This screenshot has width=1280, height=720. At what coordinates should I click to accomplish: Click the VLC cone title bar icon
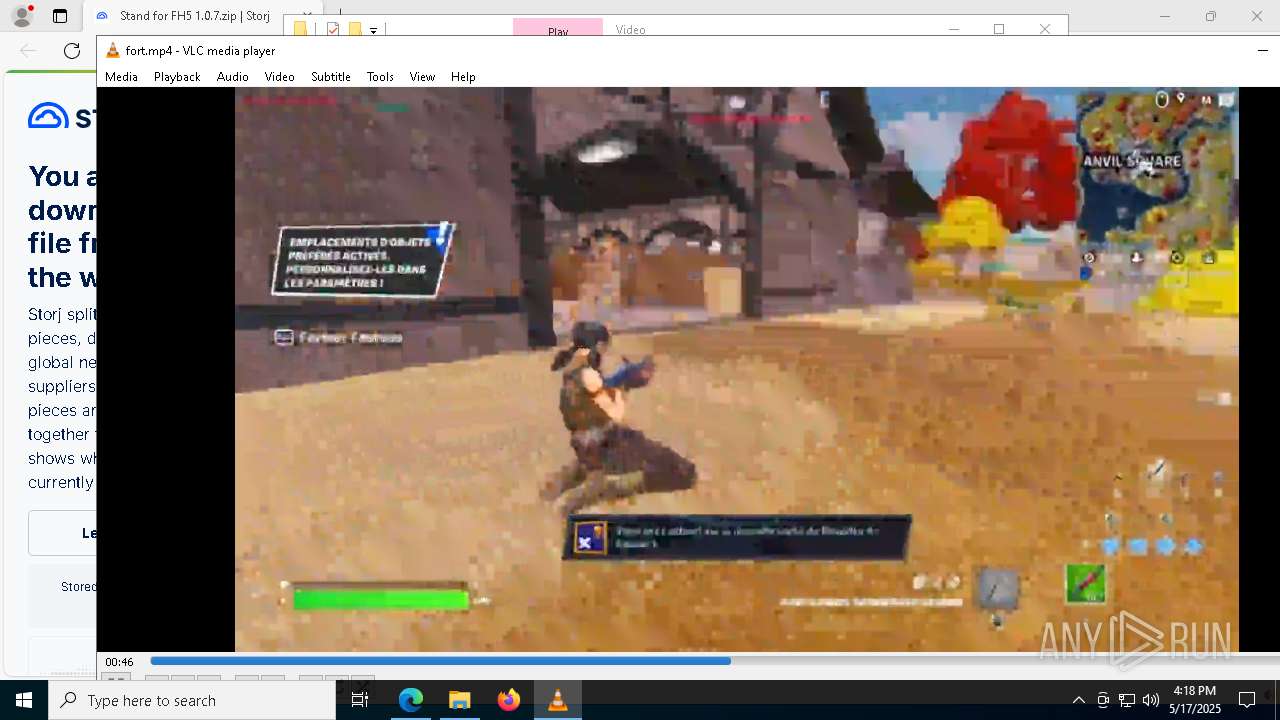113,50
